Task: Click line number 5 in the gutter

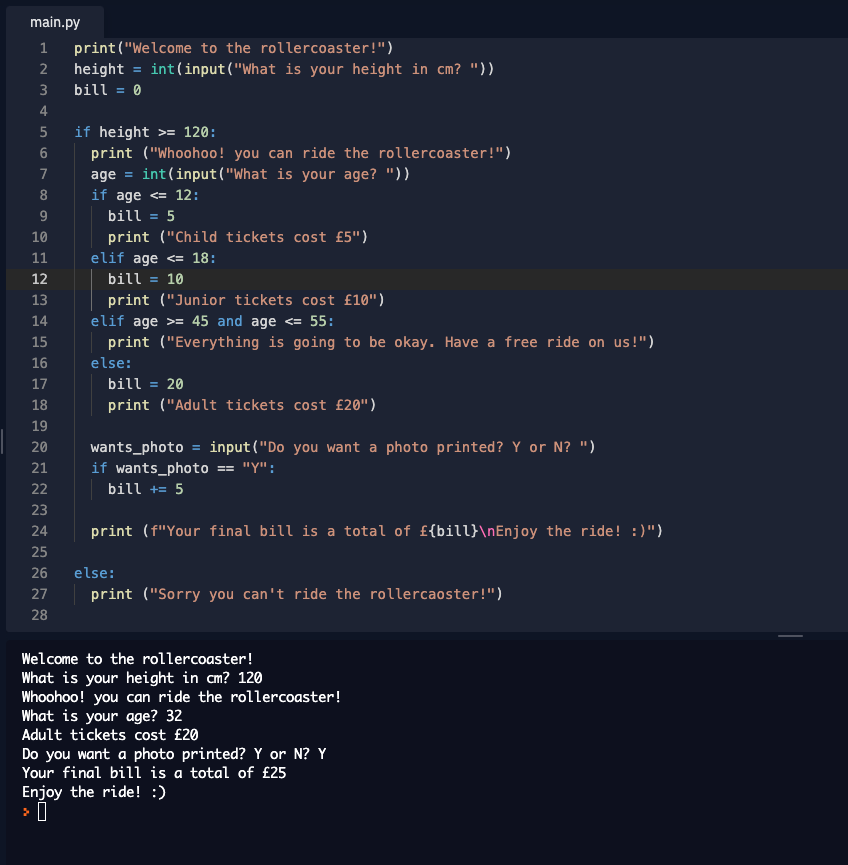Action: coord(43,132)
